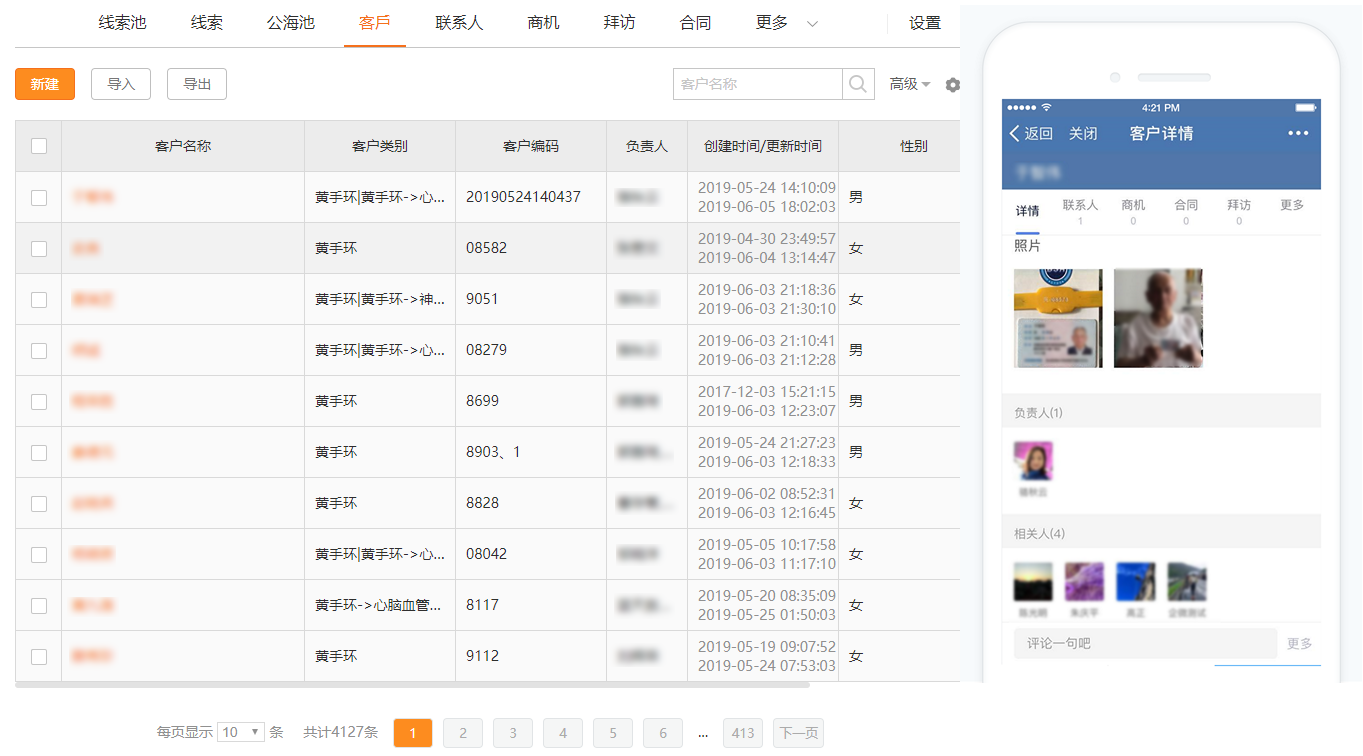Switch to the 公海池 tab
The image size is (1363, 756).
[x=291, y=23]
